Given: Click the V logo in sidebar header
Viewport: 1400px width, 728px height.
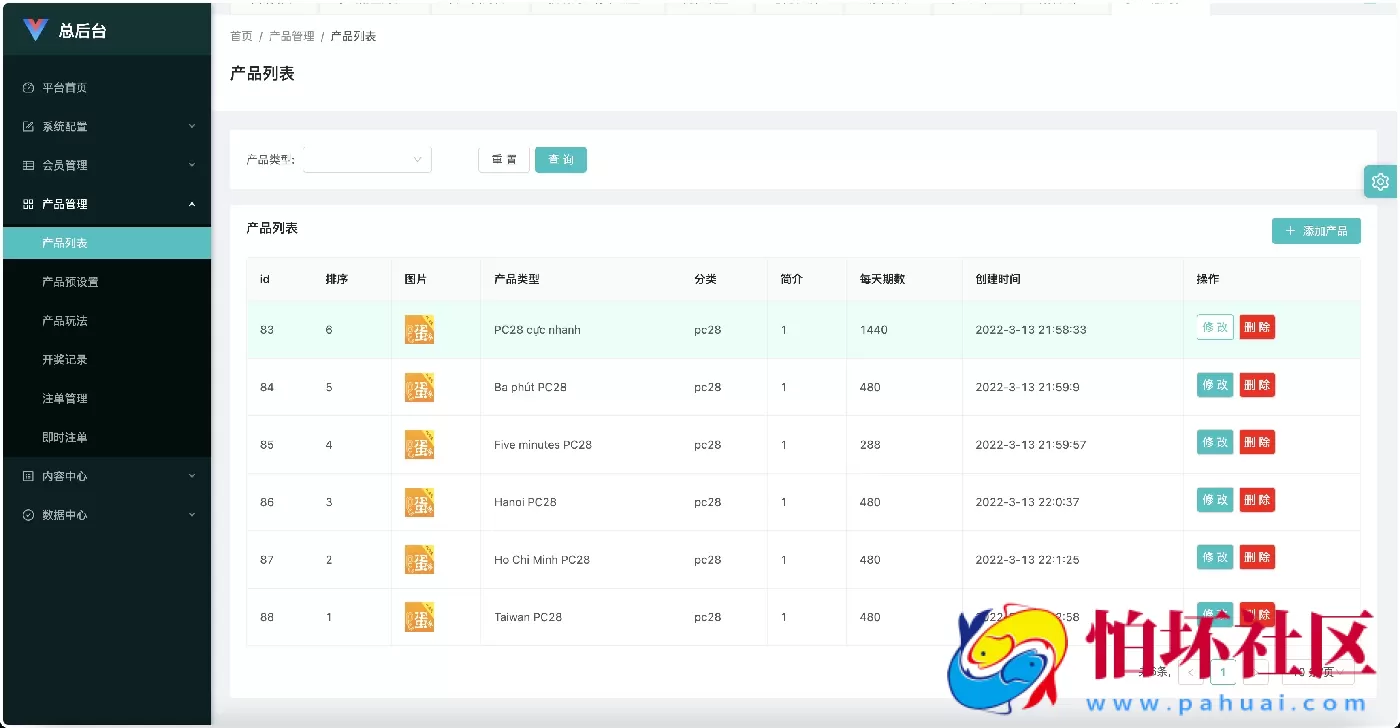Looking at the screenshot, I should coord(35,30).
